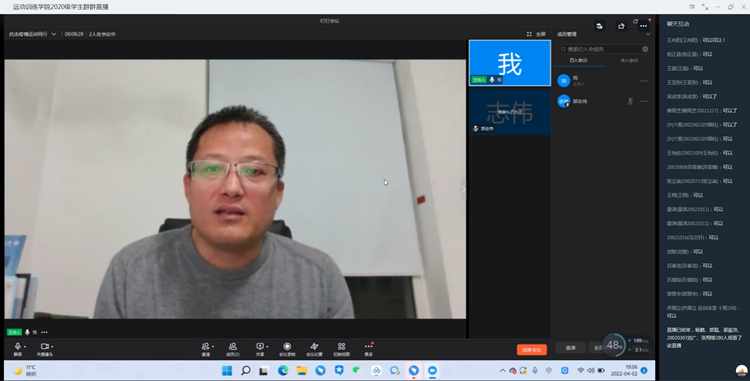Expand the camera options arrow

click(52, 347)
